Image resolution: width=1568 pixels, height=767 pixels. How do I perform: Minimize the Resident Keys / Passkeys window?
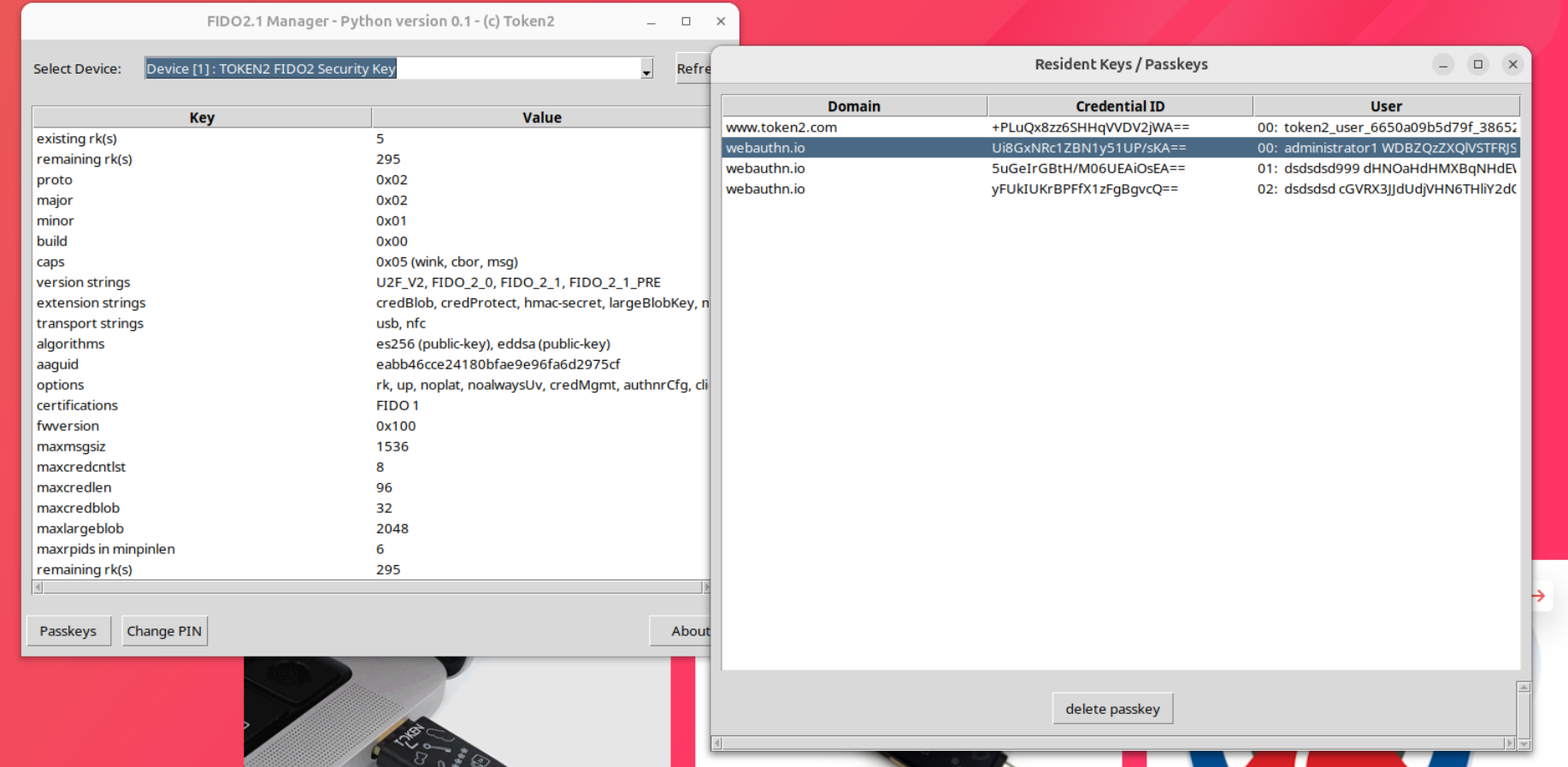pyautogui.click(x=1443, y=65)
